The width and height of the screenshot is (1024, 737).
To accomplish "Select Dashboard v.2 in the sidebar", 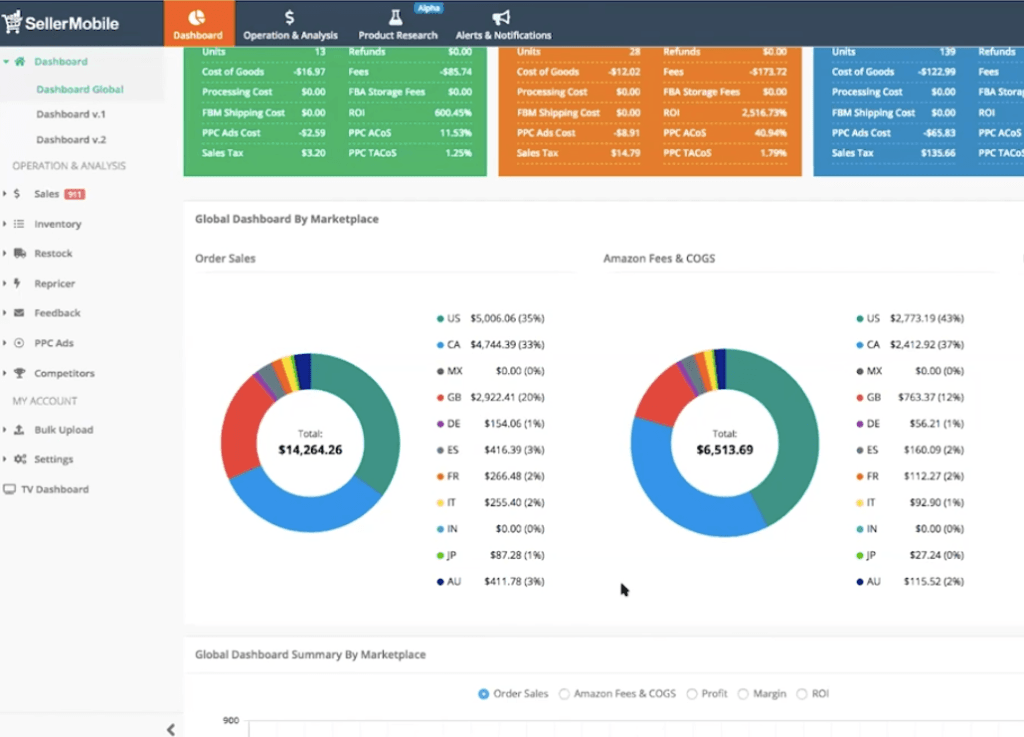I will click(71, 140).
